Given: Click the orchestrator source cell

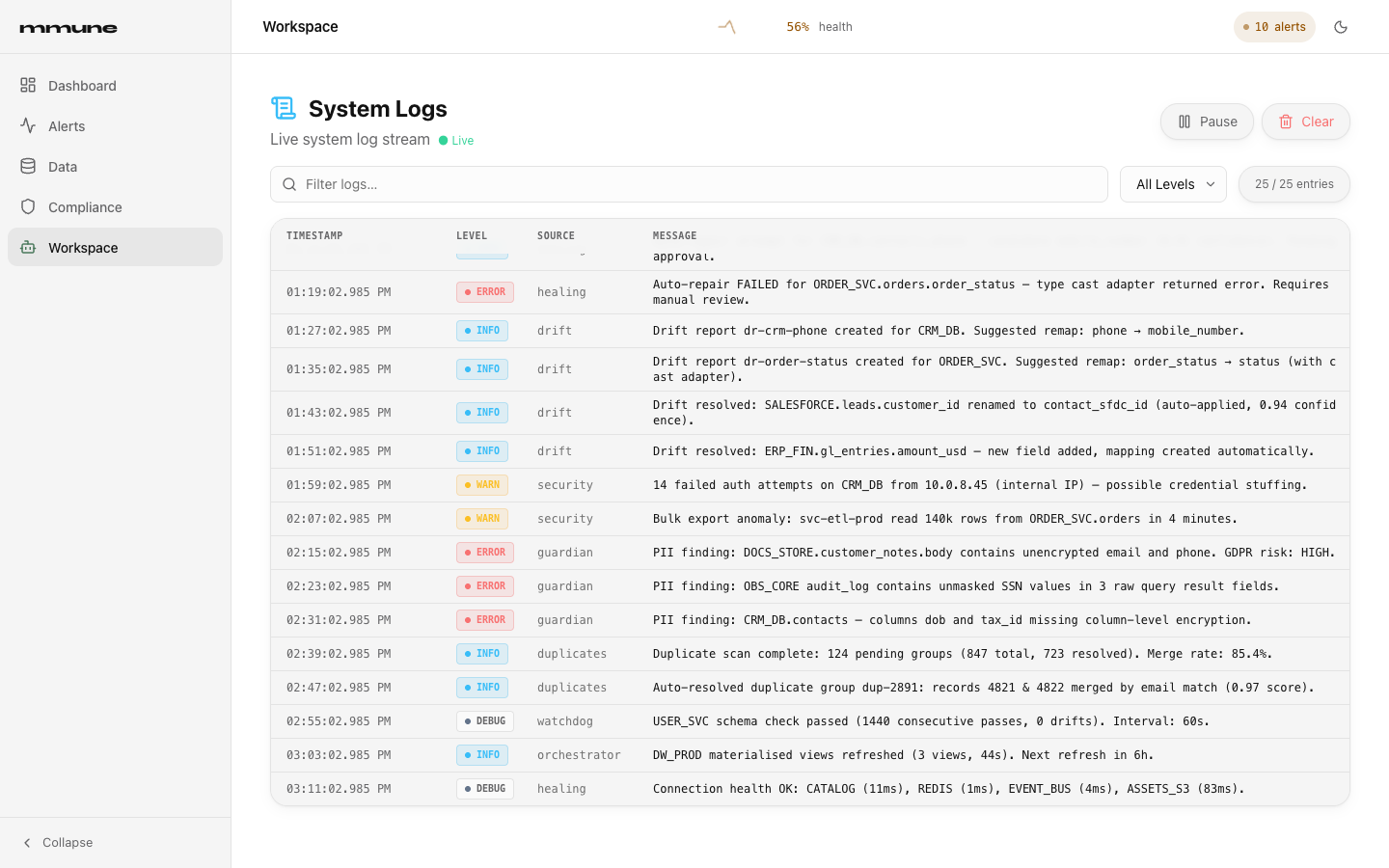Looking at the screenshot, I should pos(579,755).
